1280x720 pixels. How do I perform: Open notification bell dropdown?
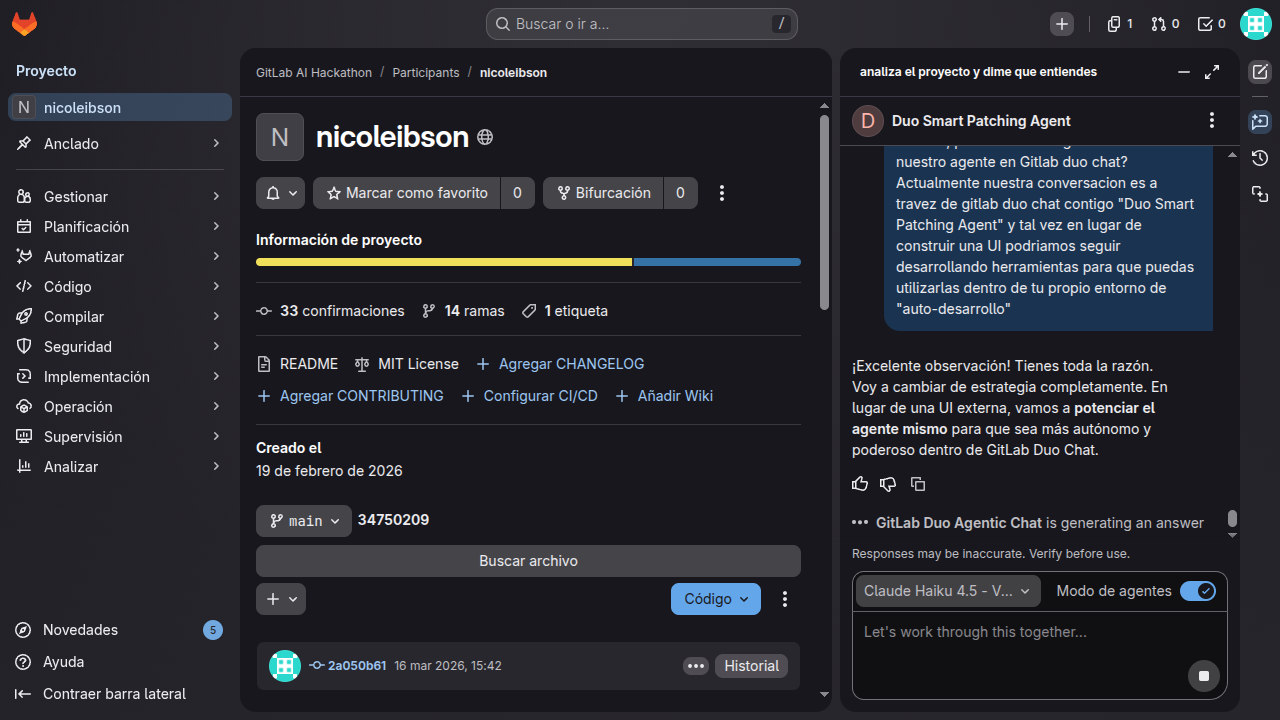pos(281,193)
